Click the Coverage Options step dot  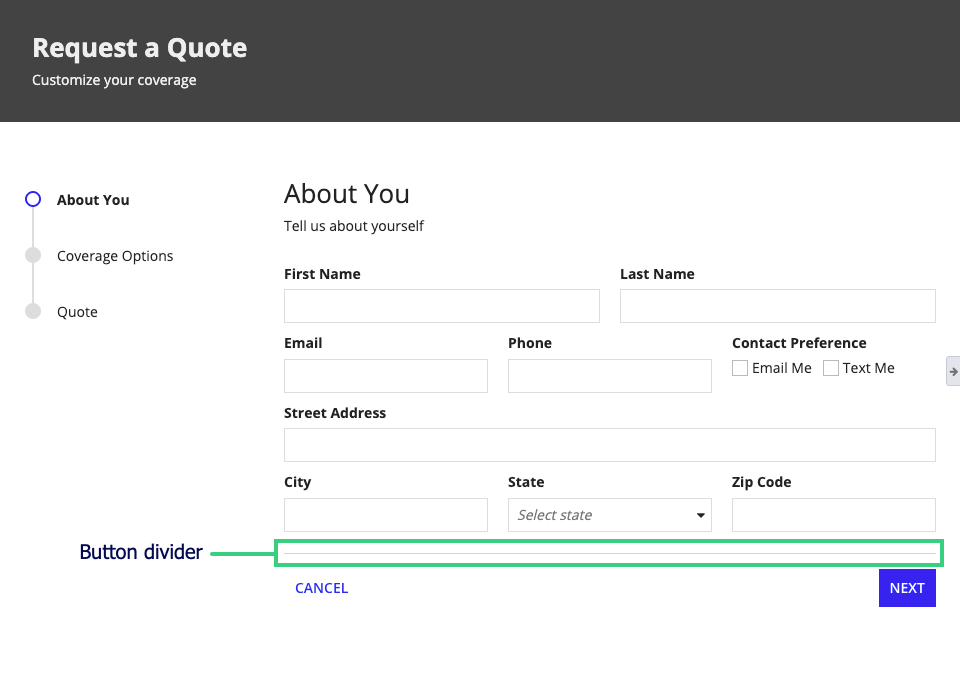[33, 255]
